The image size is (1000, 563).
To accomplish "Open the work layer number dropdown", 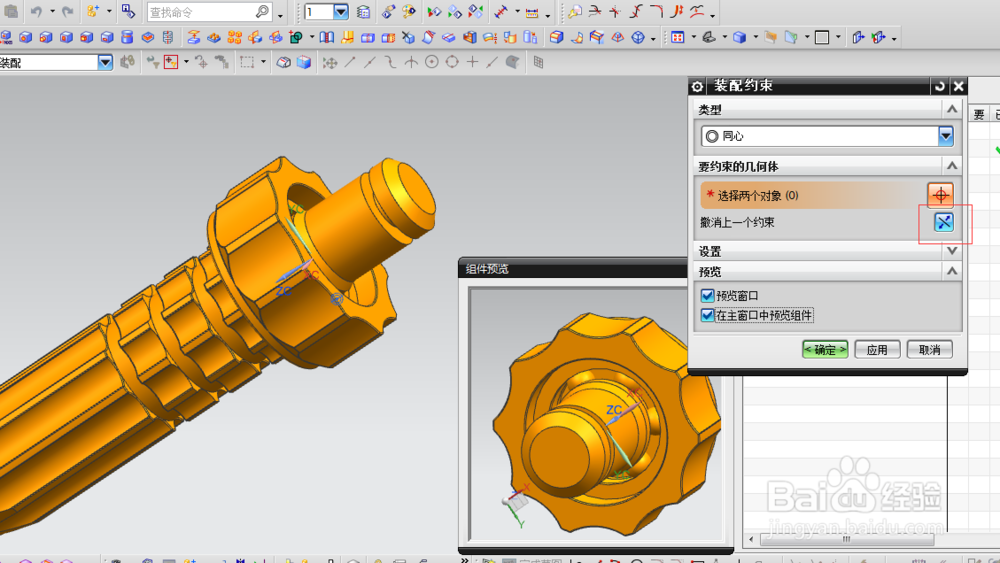I will 341,11.
